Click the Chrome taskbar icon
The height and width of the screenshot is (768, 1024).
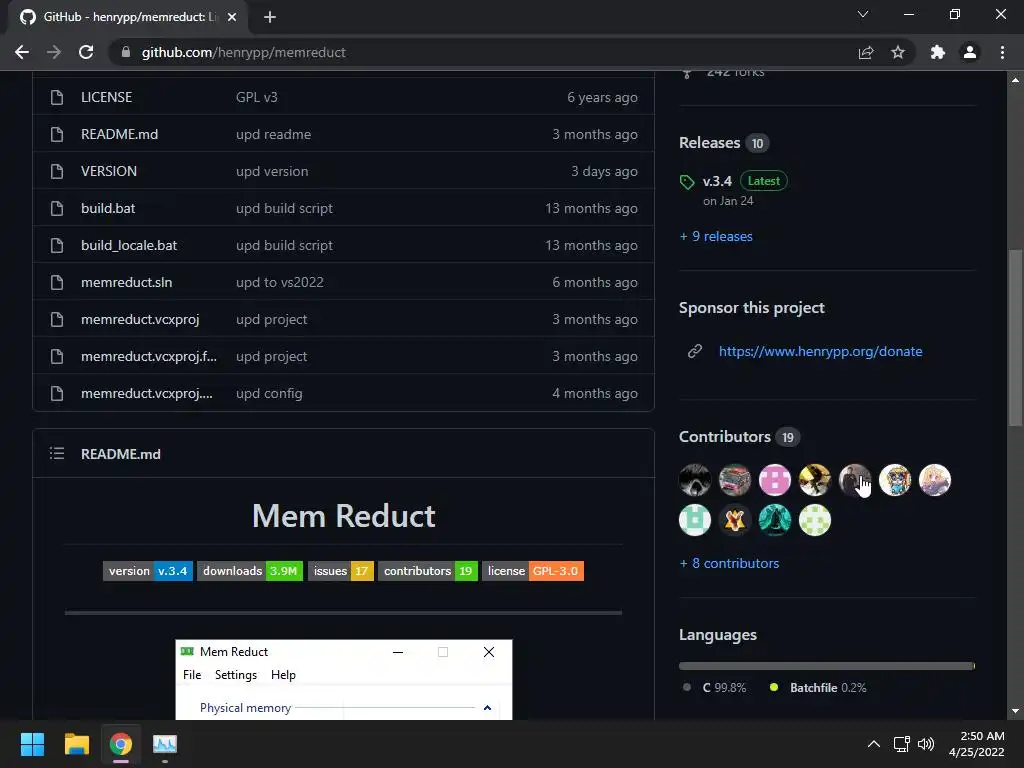pyautogui.click(x=121, y=744)
